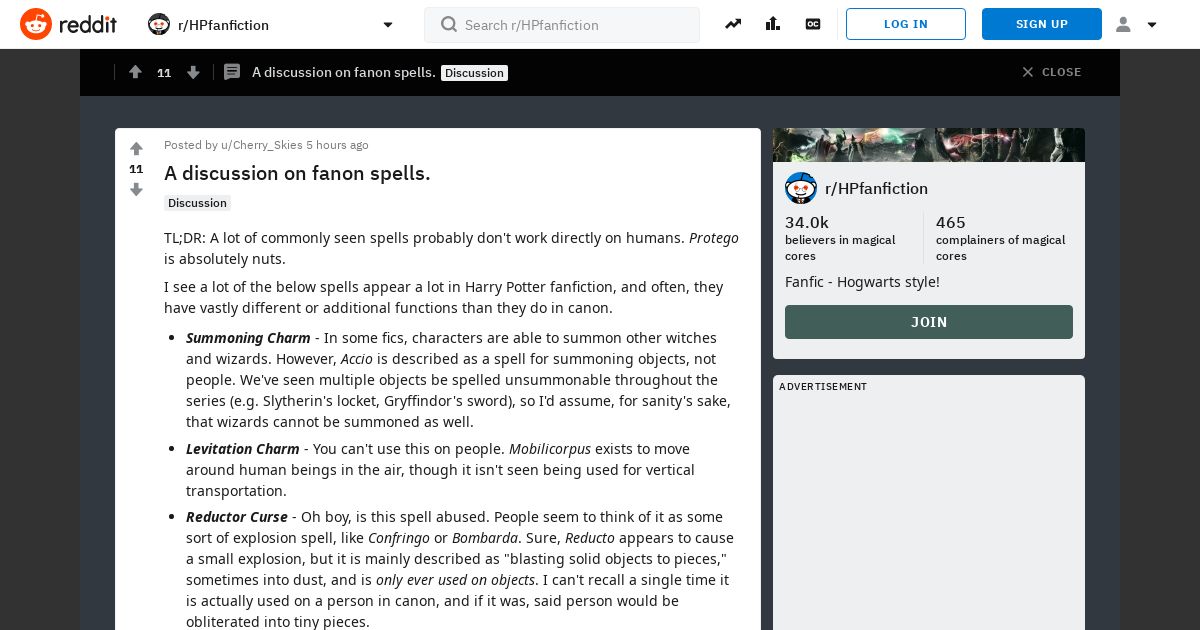This screenshot has width=1200, height=630.
Task: Click the text post icon in top bar
Action: click(232, 72)
